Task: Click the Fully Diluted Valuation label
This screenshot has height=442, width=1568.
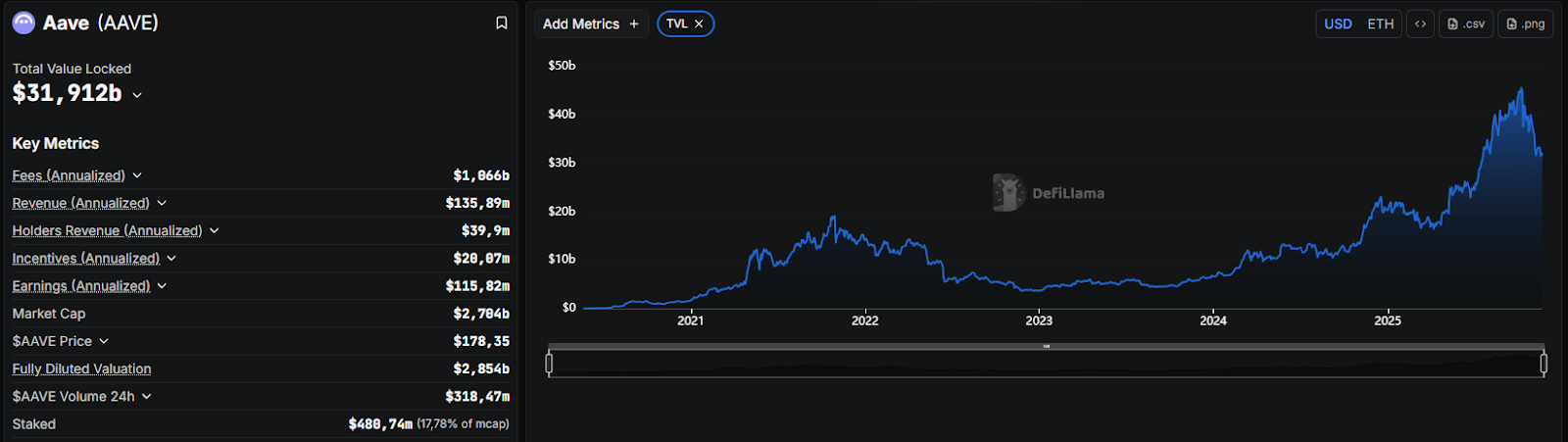Action: (x=81, y=368)
